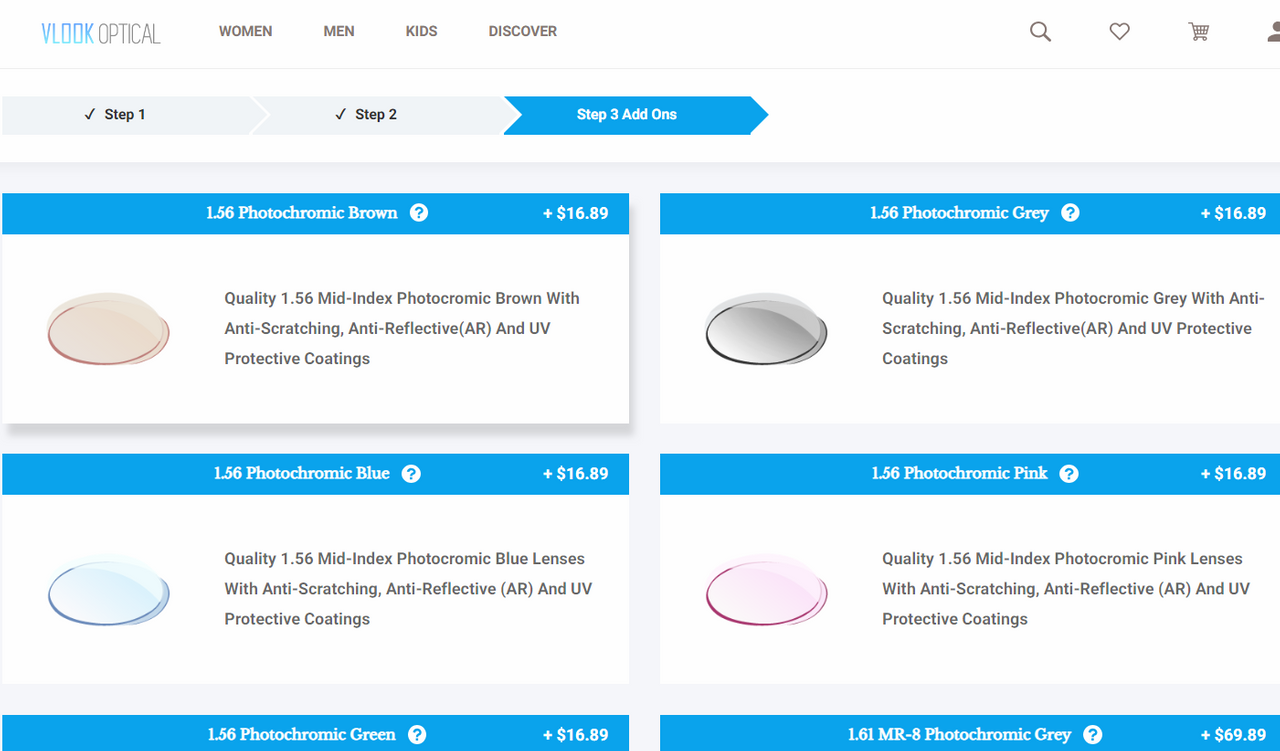The width and height of the screenshot is (1280, 751).
Task: Click the Photocromic Brown description text
Action: click(402, 328)
